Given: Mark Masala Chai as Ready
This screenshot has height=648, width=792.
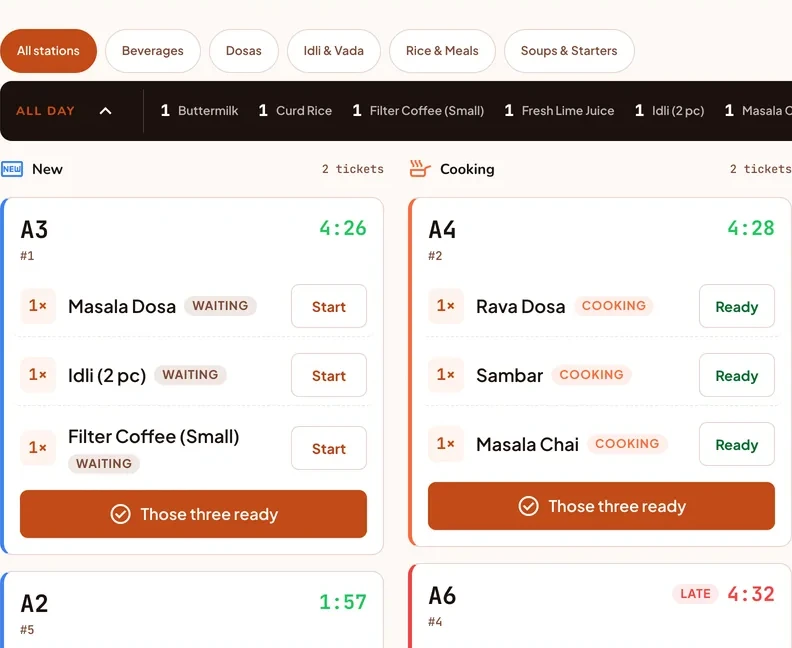Looking at the screenshot, I should click(736, 444).
